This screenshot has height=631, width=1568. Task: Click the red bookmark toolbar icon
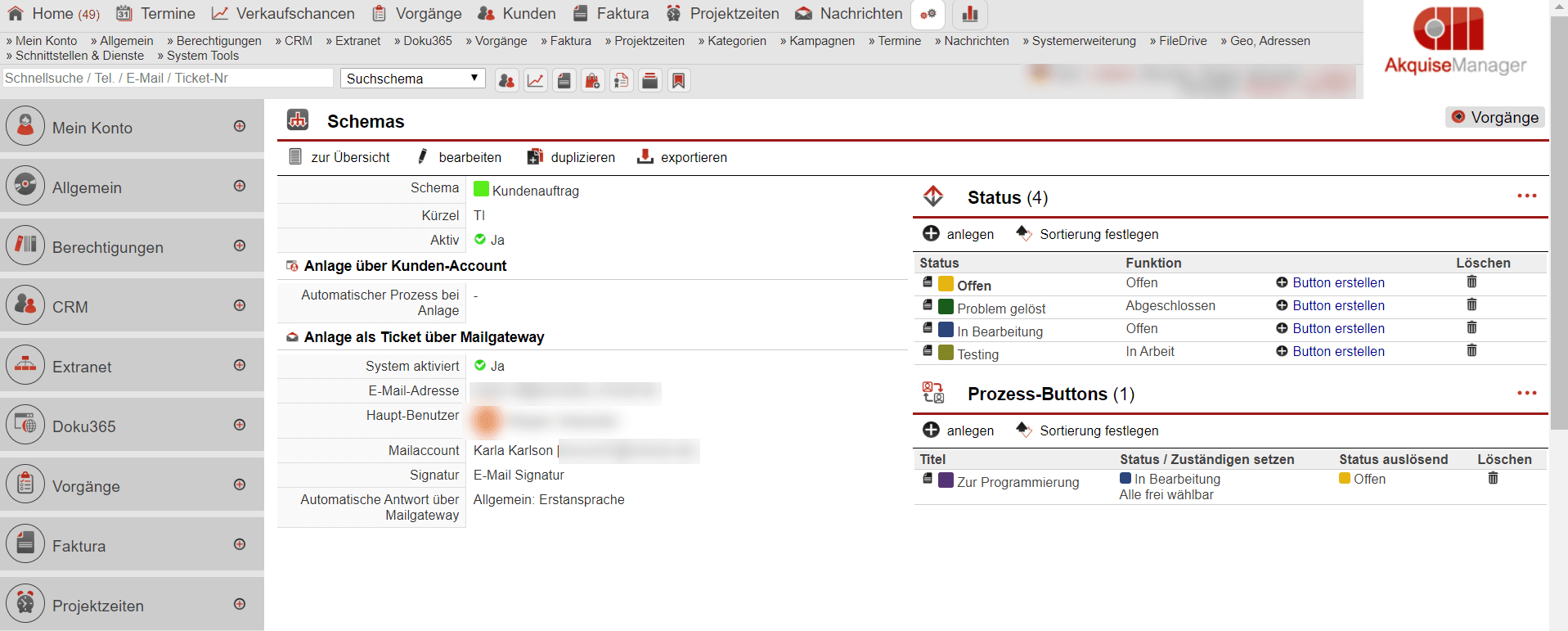(x=678, y=80)
